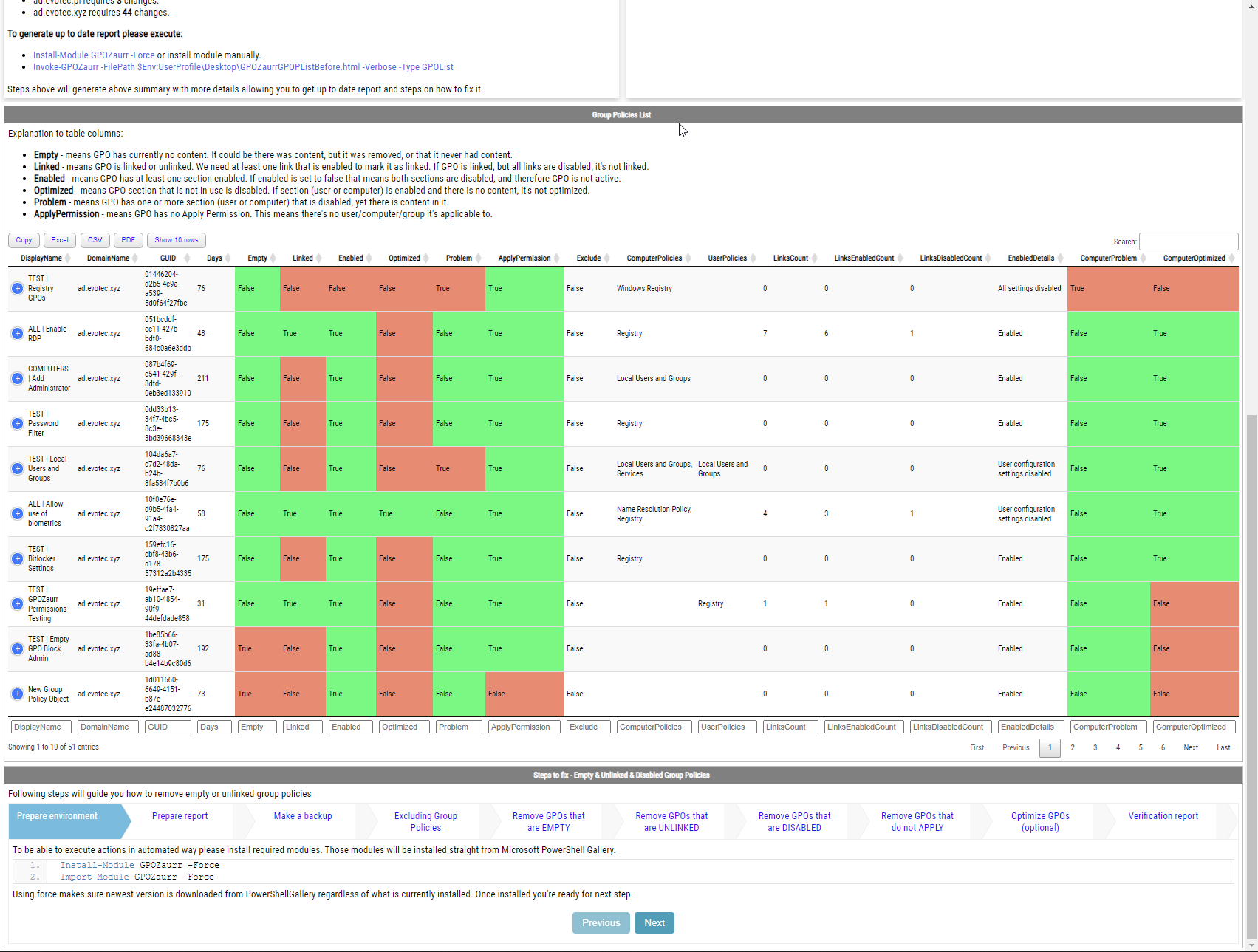Screen dimensions: 1258x952
Task: Click the Install-Module GPOZaurr -Force link
Action: coord(94,55)
